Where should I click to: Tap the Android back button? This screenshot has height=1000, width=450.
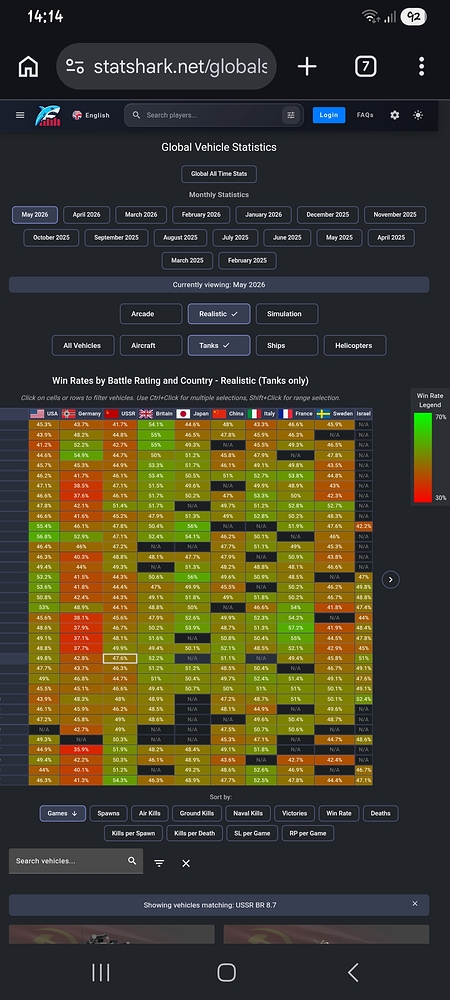[352, 973]
